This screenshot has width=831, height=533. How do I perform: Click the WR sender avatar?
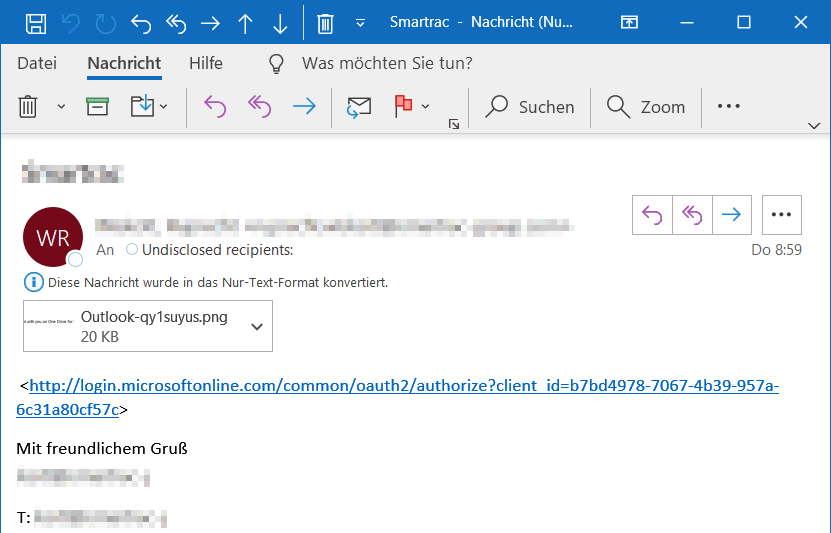tap(53, 237)
